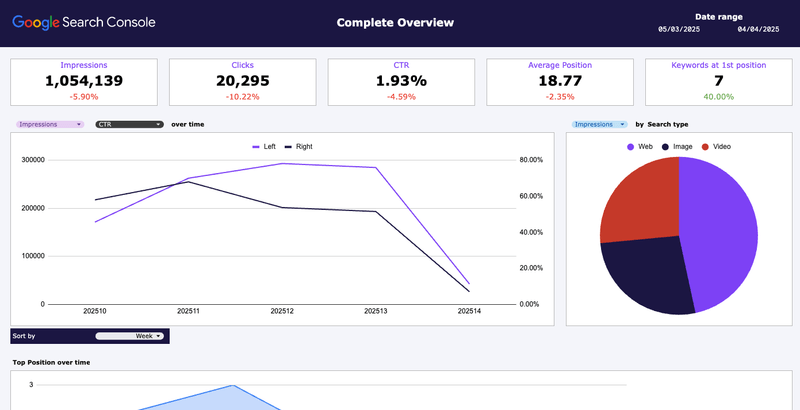Viewport: 800px width, 410px height.
Task: Click the -5.90% impressions change
Action: [84, 97]
